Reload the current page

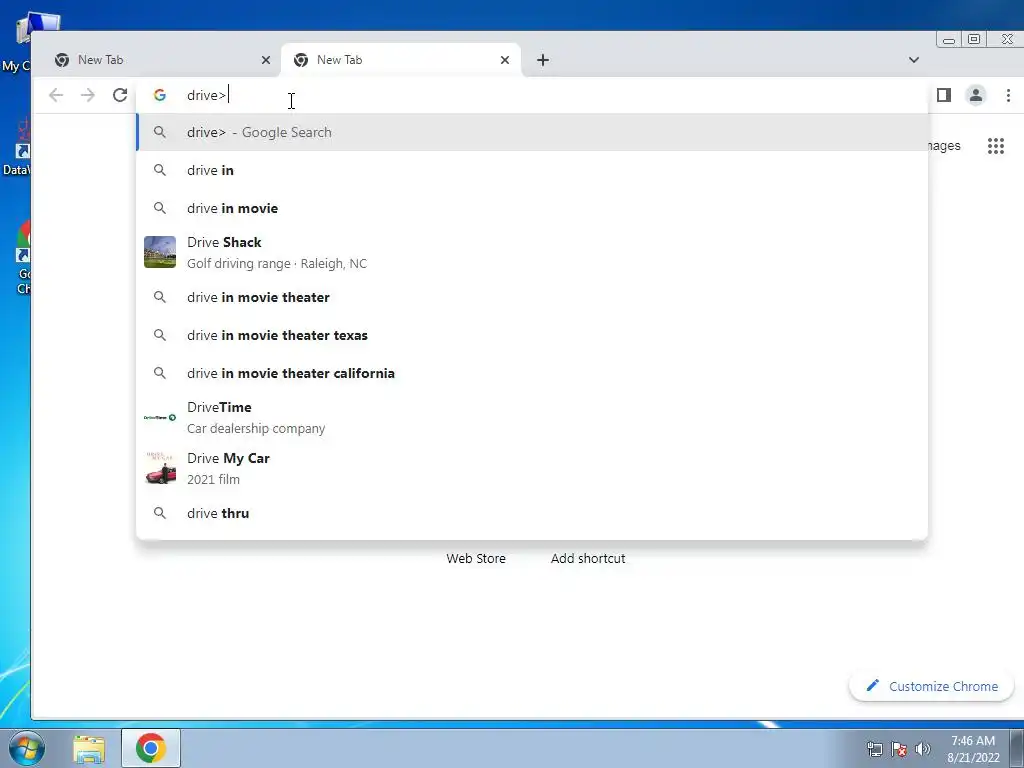click(120, 95)
